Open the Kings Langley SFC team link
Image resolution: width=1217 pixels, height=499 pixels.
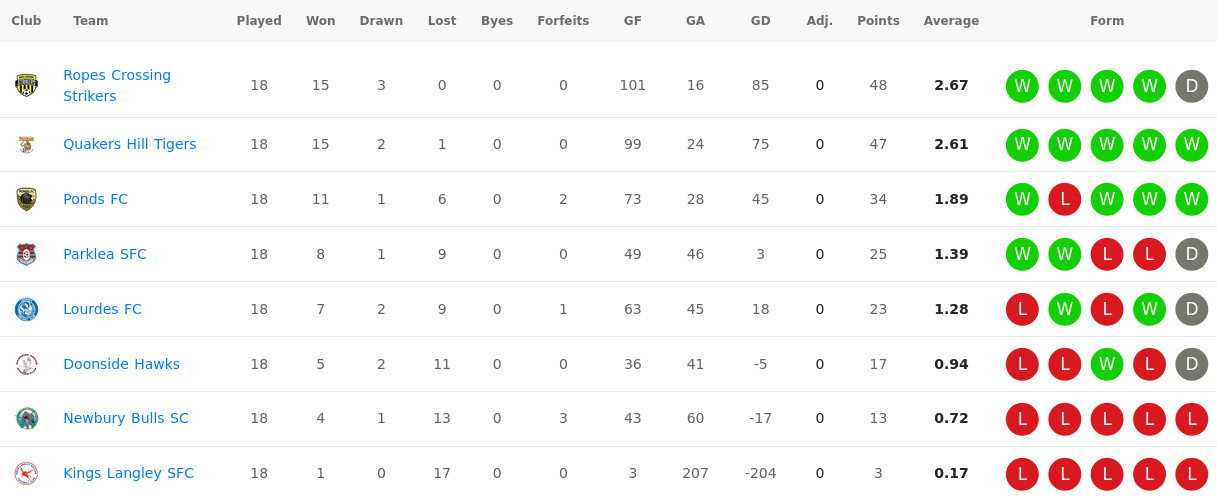tap(128, 473)
